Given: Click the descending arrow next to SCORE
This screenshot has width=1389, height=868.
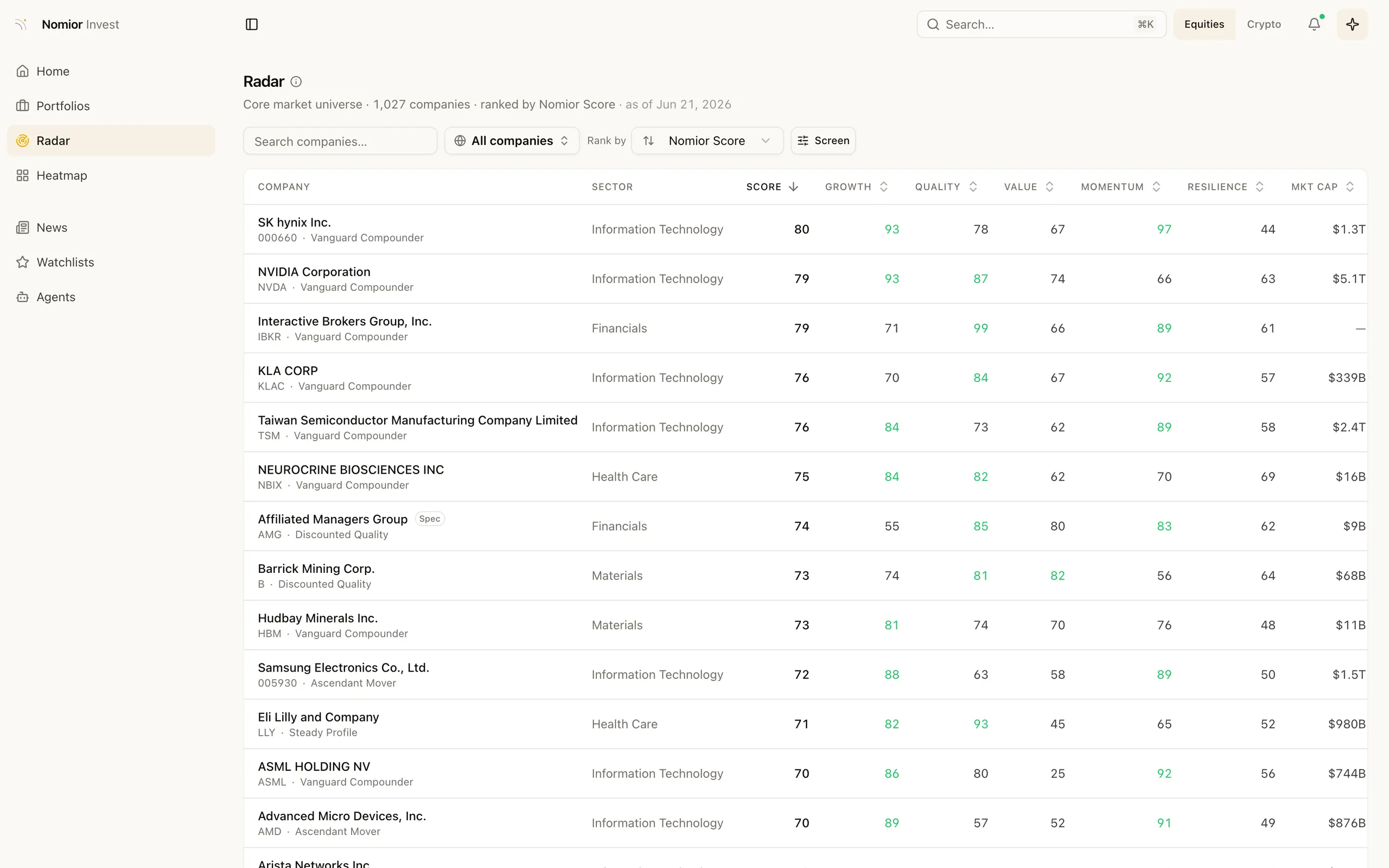Looking at the screenshot, I should tap(794, 187).
